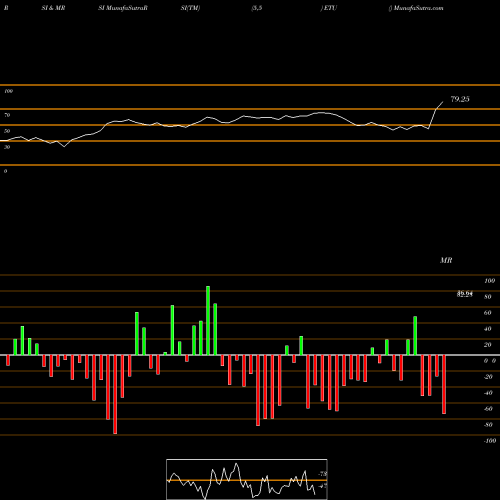This screenshot has width=500, height=500.
Task: Click the RSI axis label 100
Action: 8,91
